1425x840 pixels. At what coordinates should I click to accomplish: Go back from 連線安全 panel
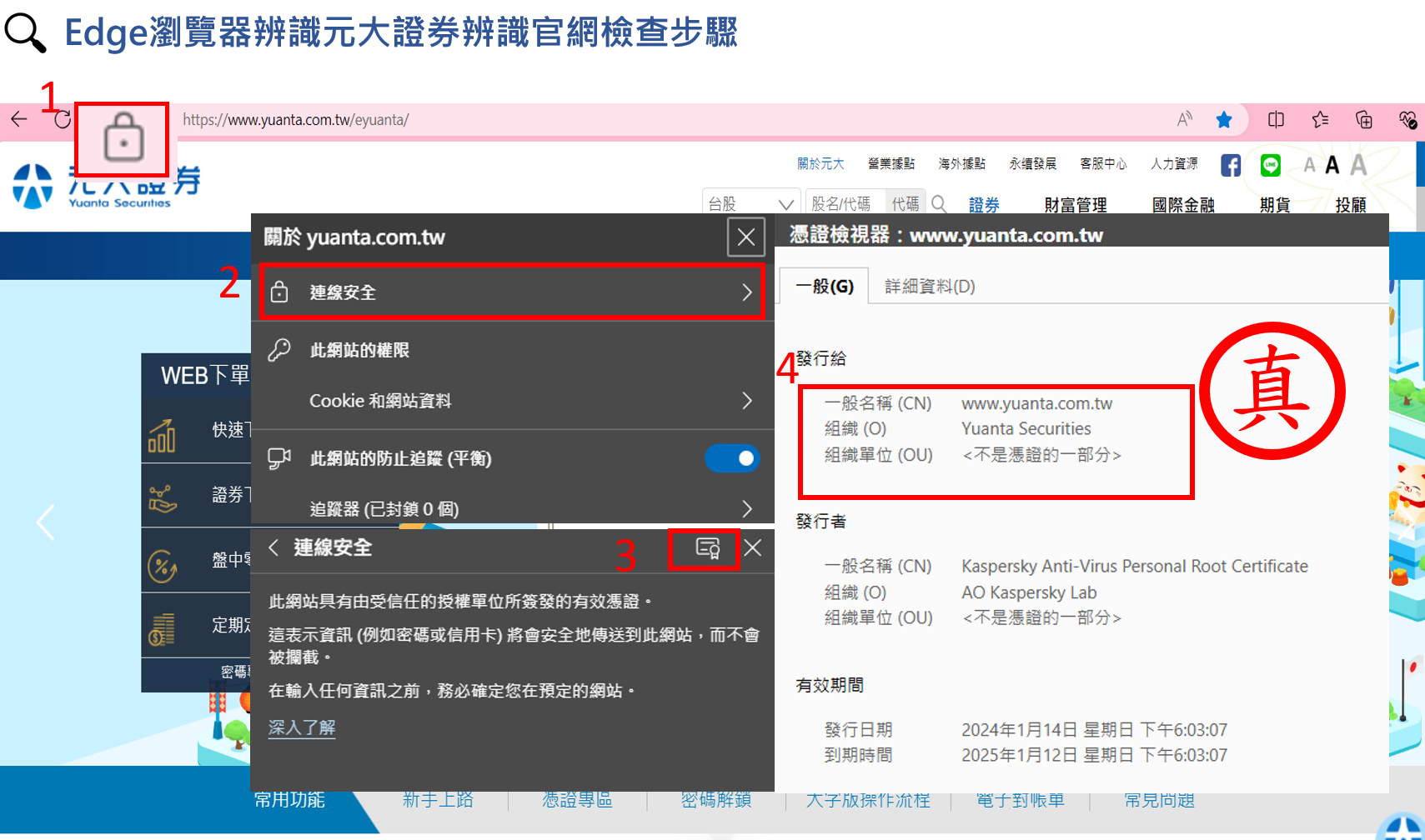273,547
